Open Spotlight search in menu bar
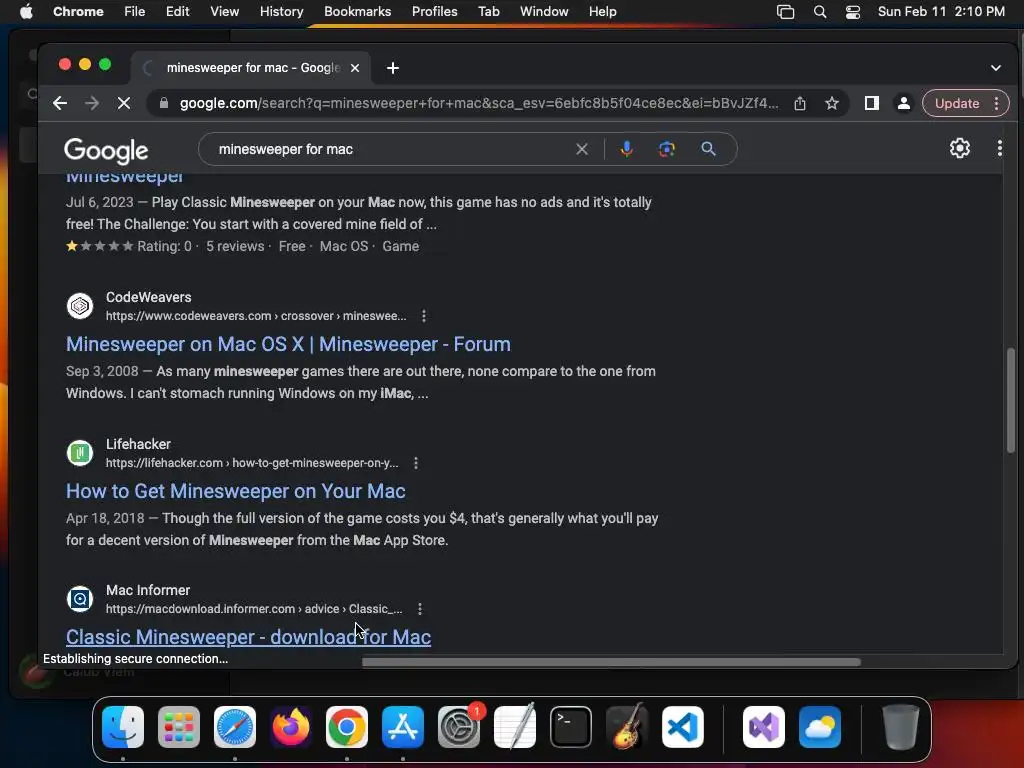 820,12
